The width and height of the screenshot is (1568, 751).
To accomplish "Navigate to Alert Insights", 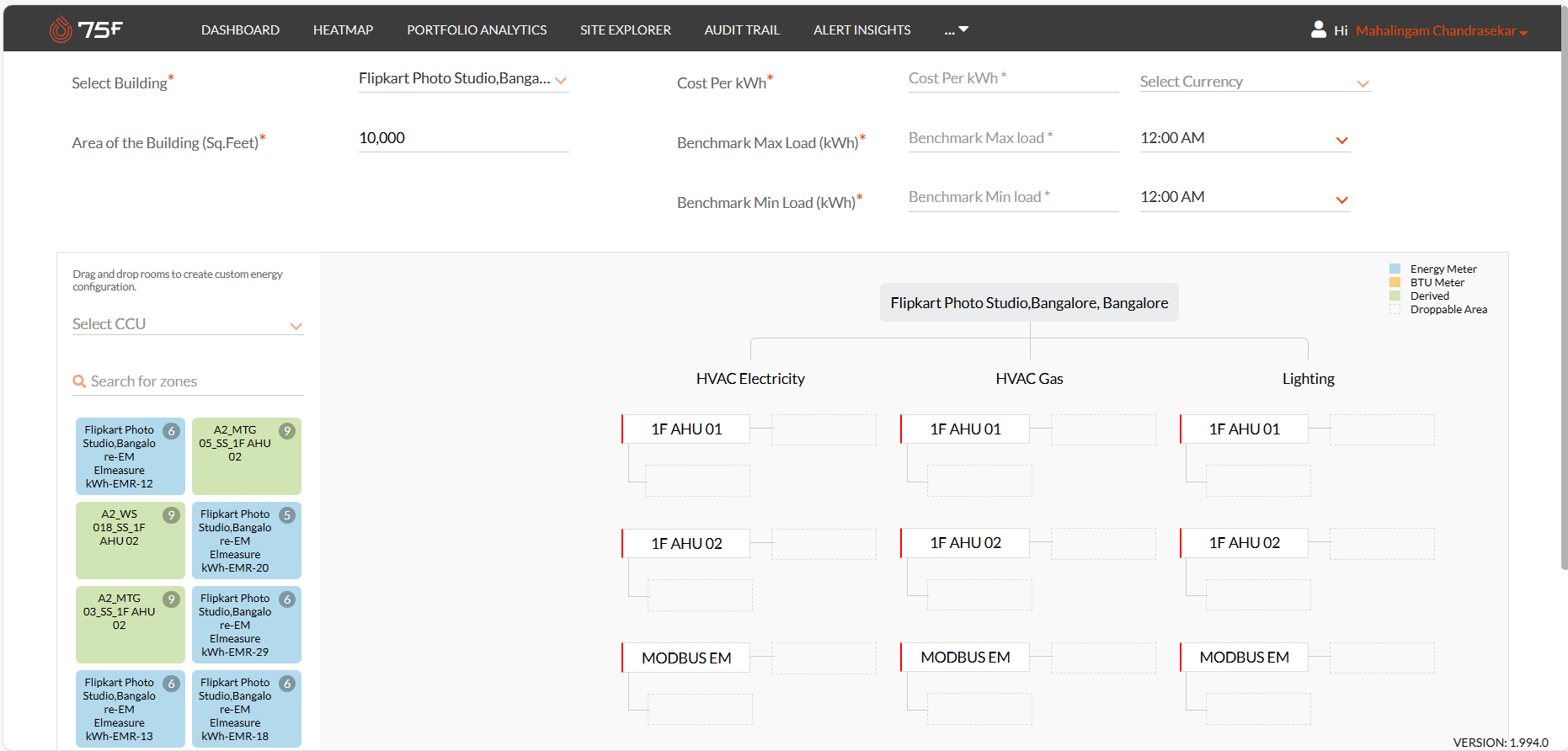I will pyautogui.click(x=861, y=29).
